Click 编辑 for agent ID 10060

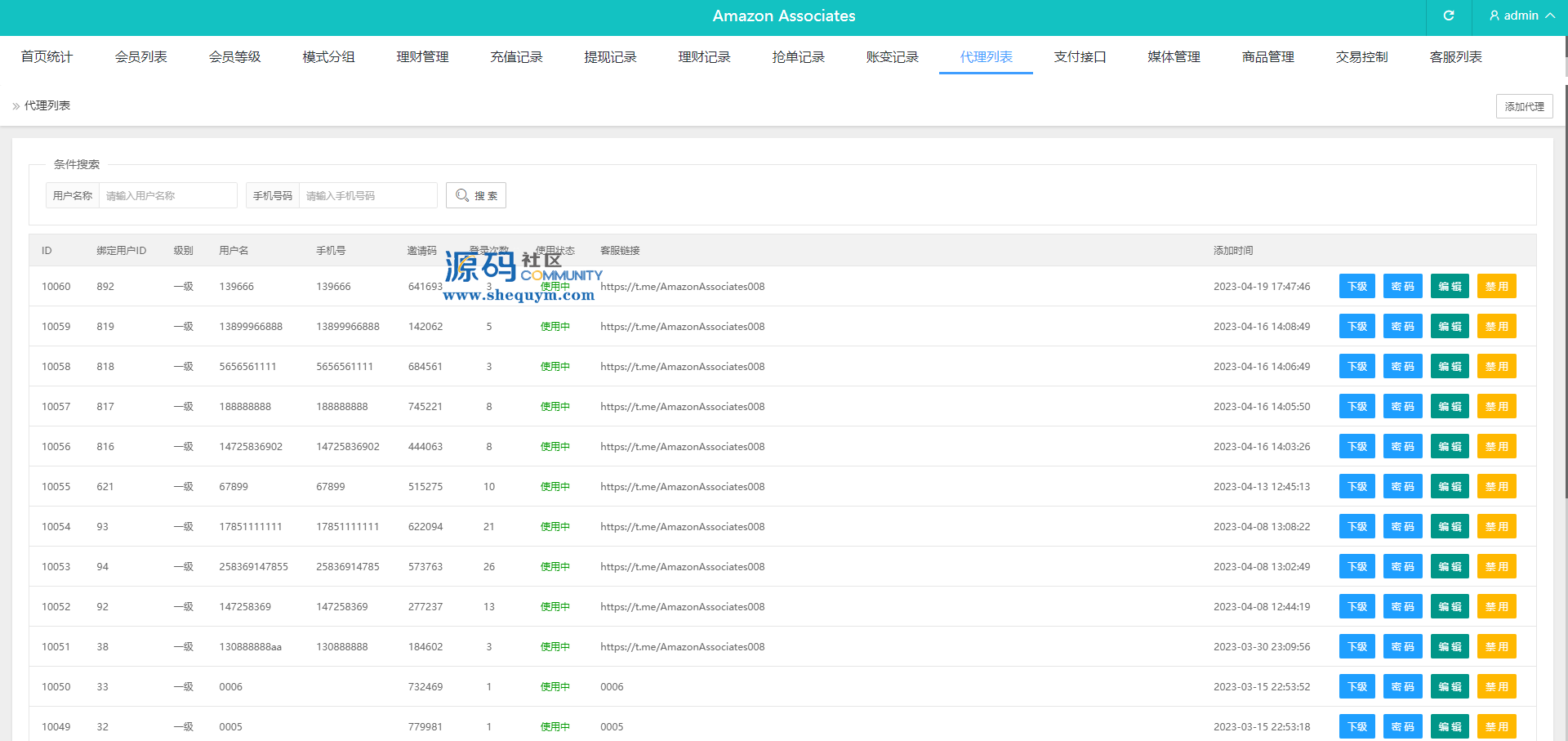coord(1450,286)
